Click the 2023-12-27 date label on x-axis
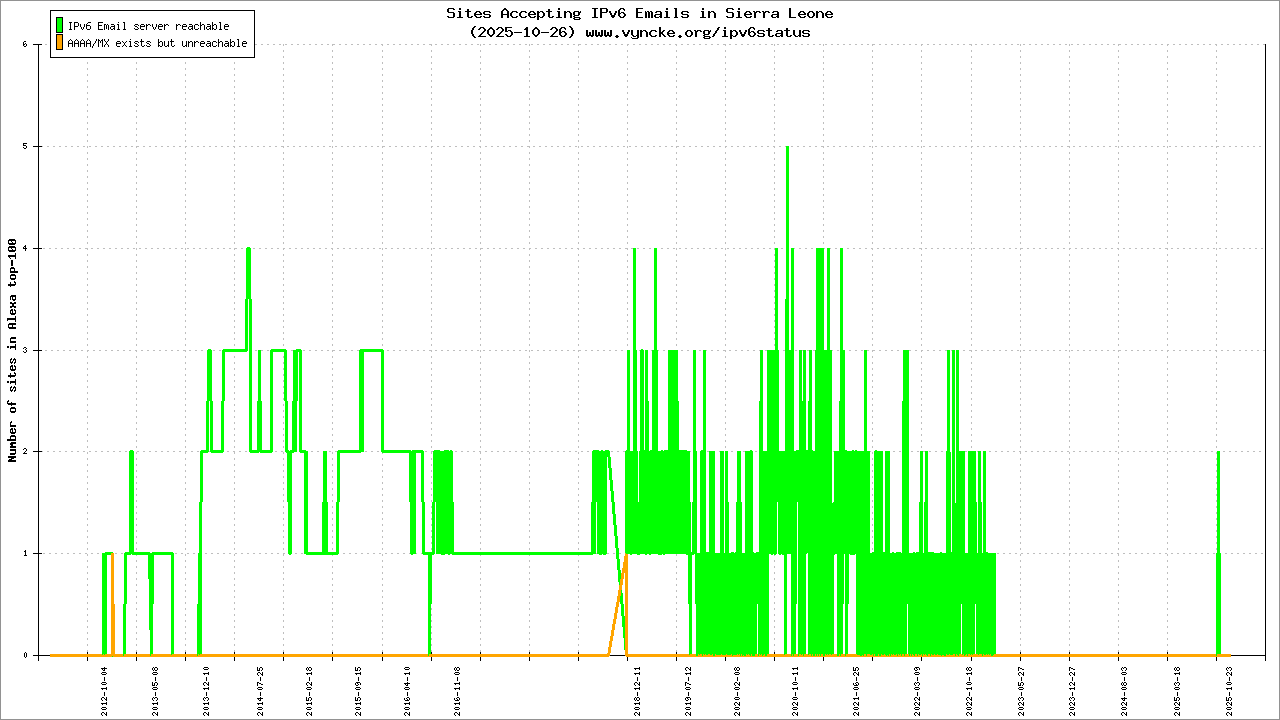The width and height of the screenshot is (1280, 720). [x=1072, y=689]
